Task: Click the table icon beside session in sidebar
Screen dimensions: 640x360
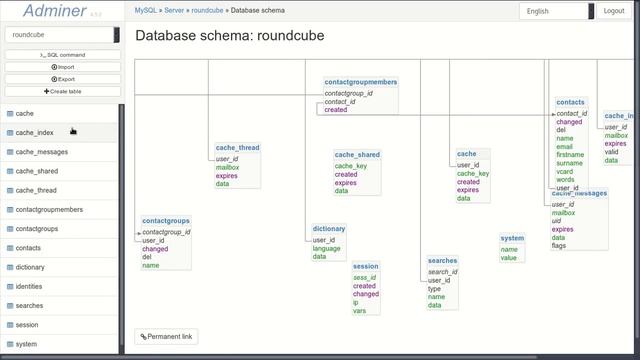Action: click(x=10, y=324)
